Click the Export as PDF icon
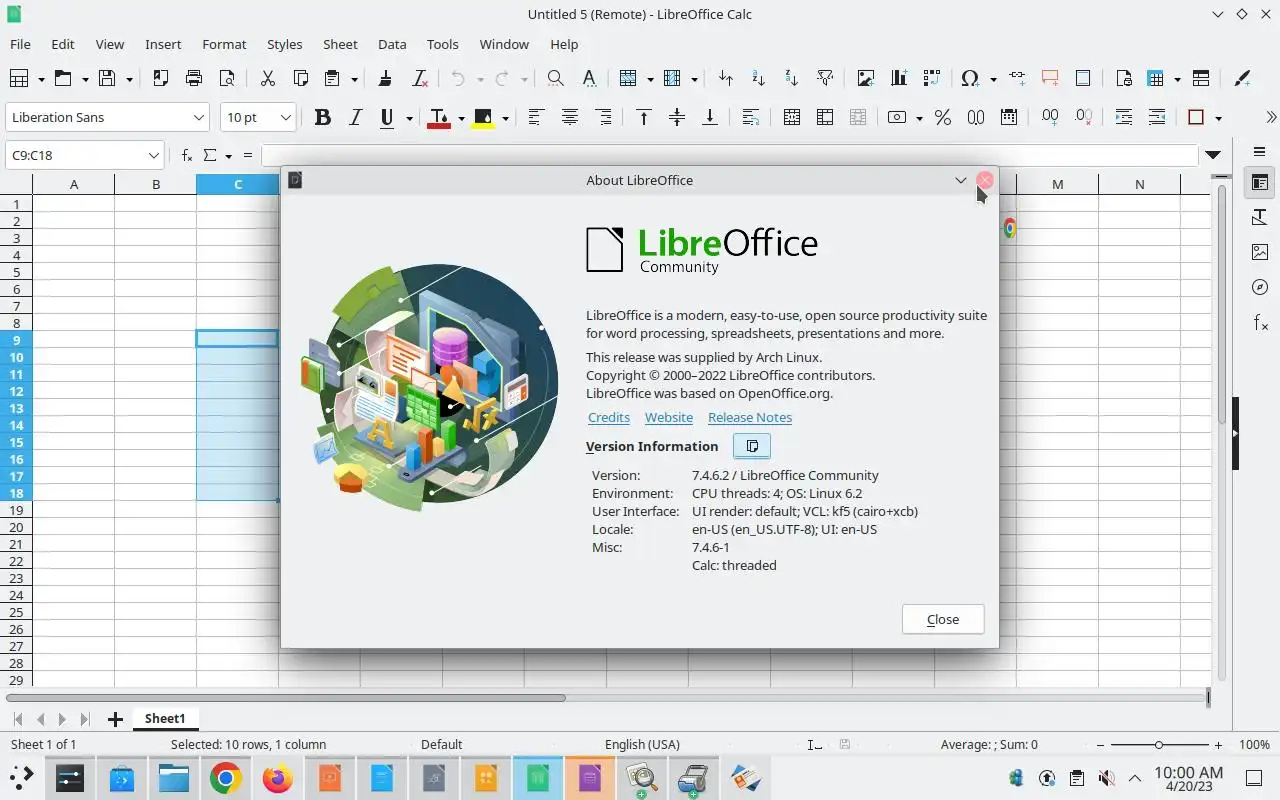The height and width of the screenshot is (800, 1280). tap(161, 78)
